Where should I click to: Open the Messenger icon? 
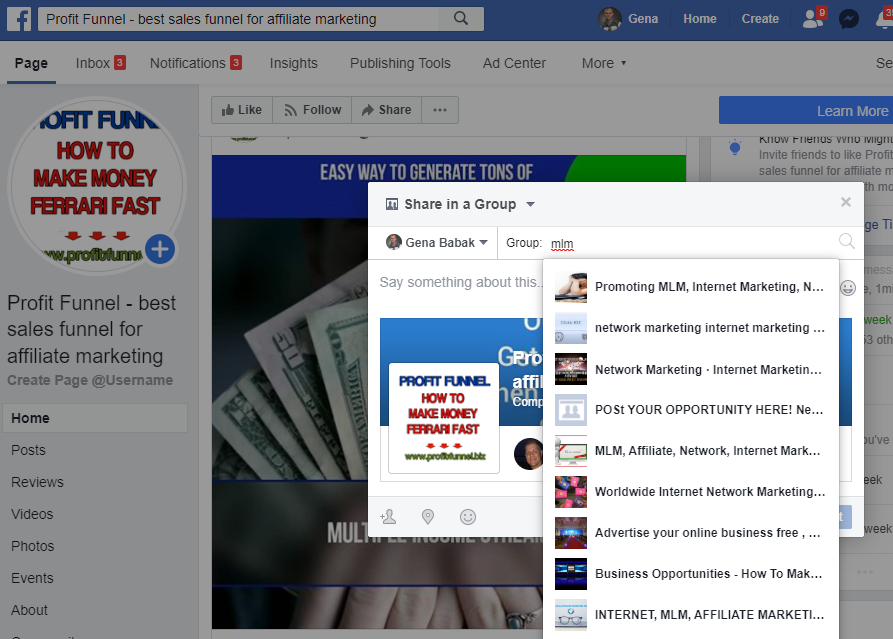point(849,19)
